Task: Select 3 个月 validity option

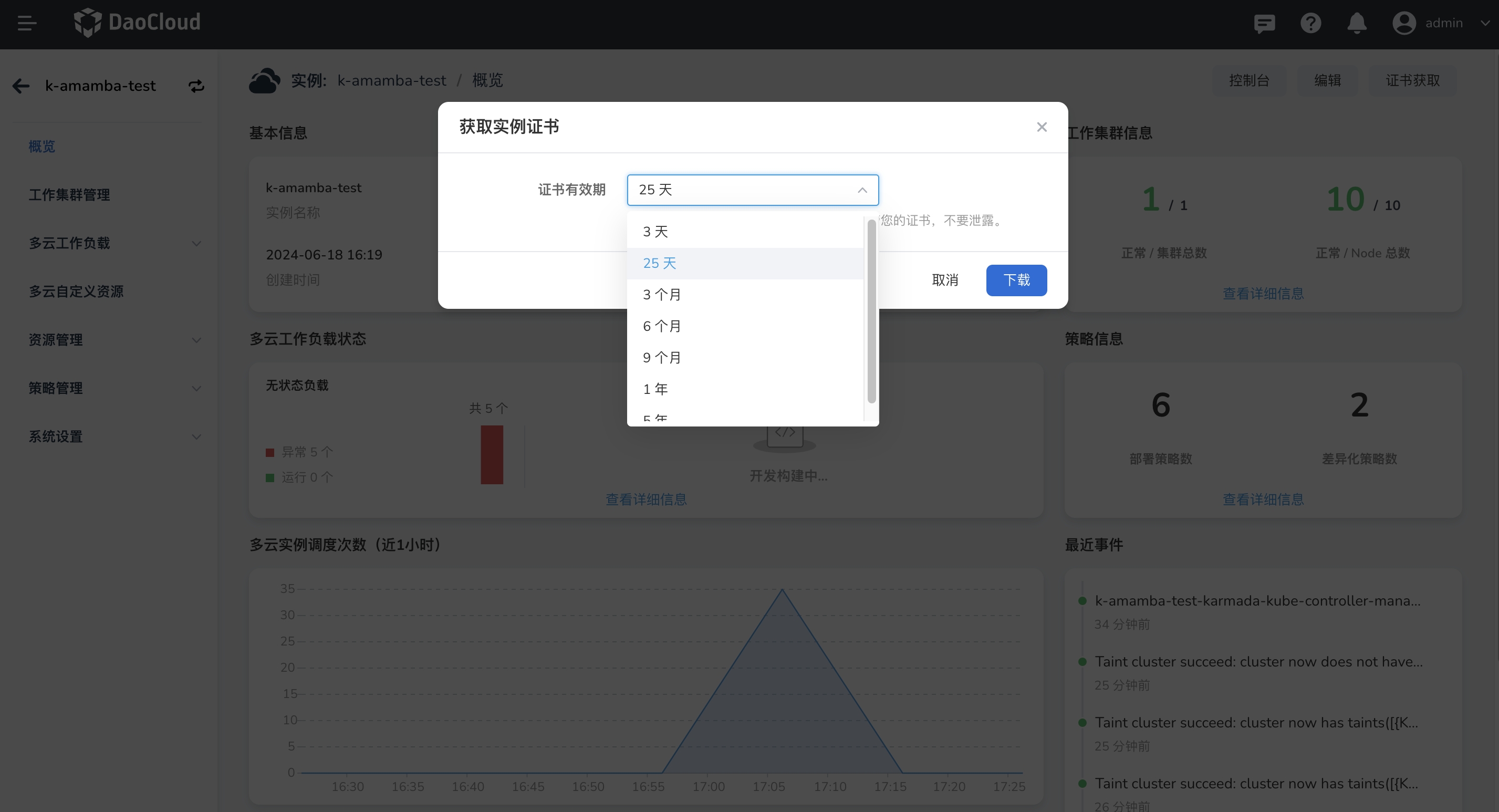Action: (x=662, y=295)
